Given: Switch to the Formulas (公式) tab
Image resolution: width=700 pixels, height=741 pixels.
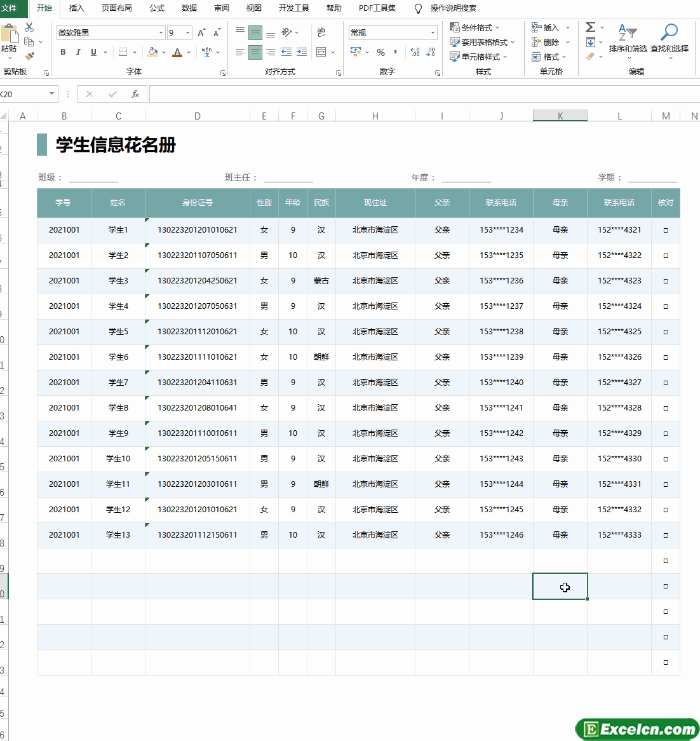Looking at the screenshot, I should [157, 8].
